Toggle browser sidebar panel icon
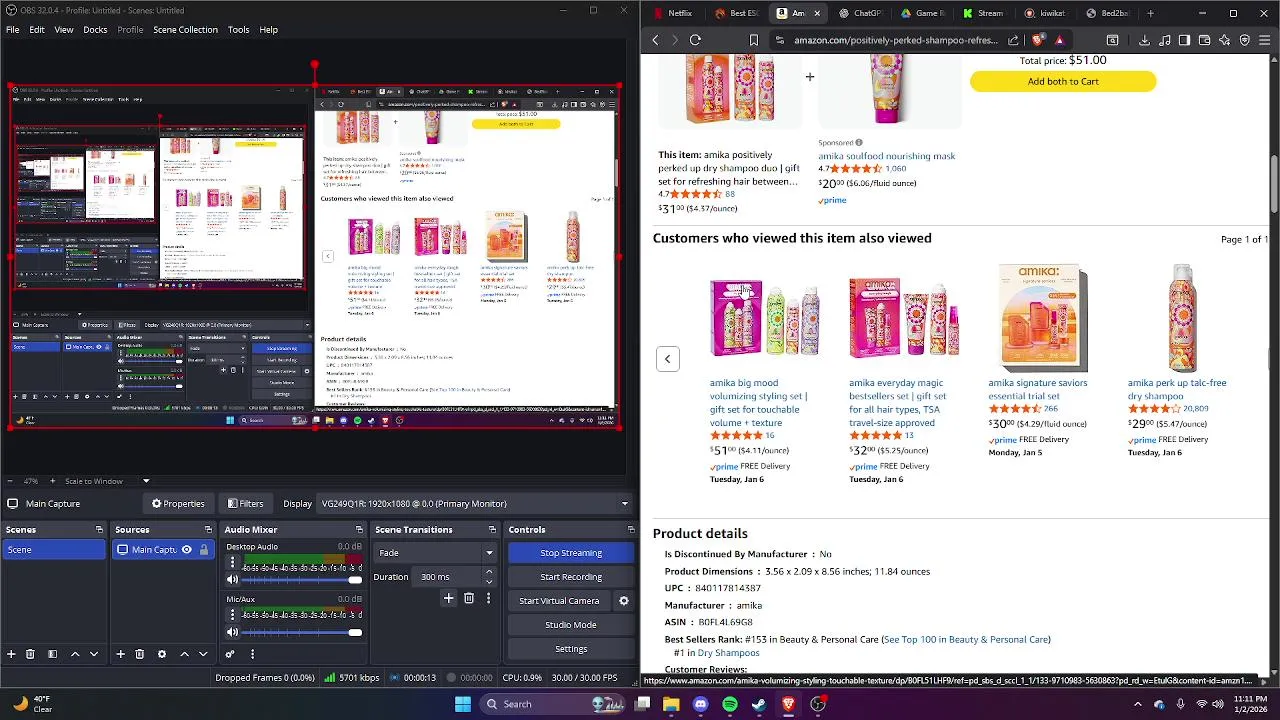Screen dimensions: 1280x720 [1184, 40]
